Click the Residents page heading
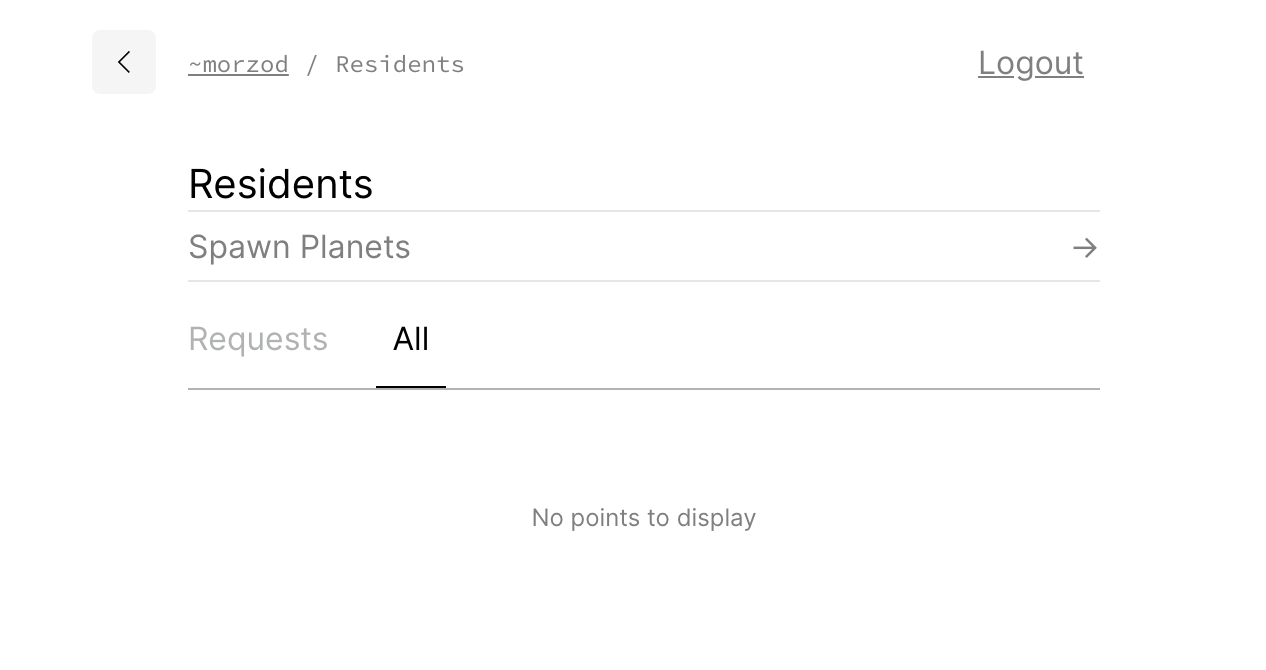 coord(280,184)
